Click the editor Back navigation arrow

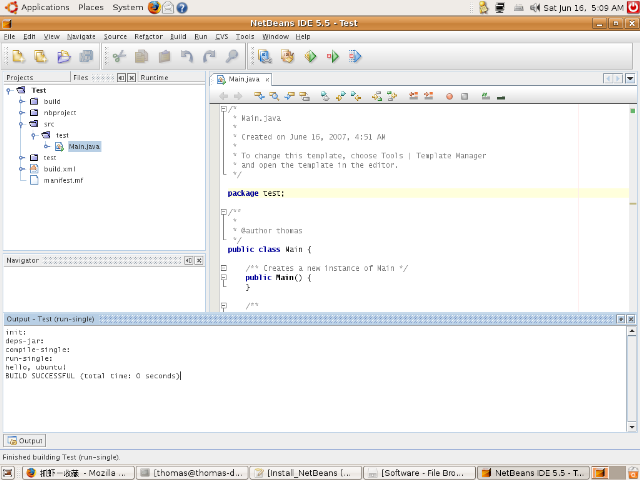[223, 96]
